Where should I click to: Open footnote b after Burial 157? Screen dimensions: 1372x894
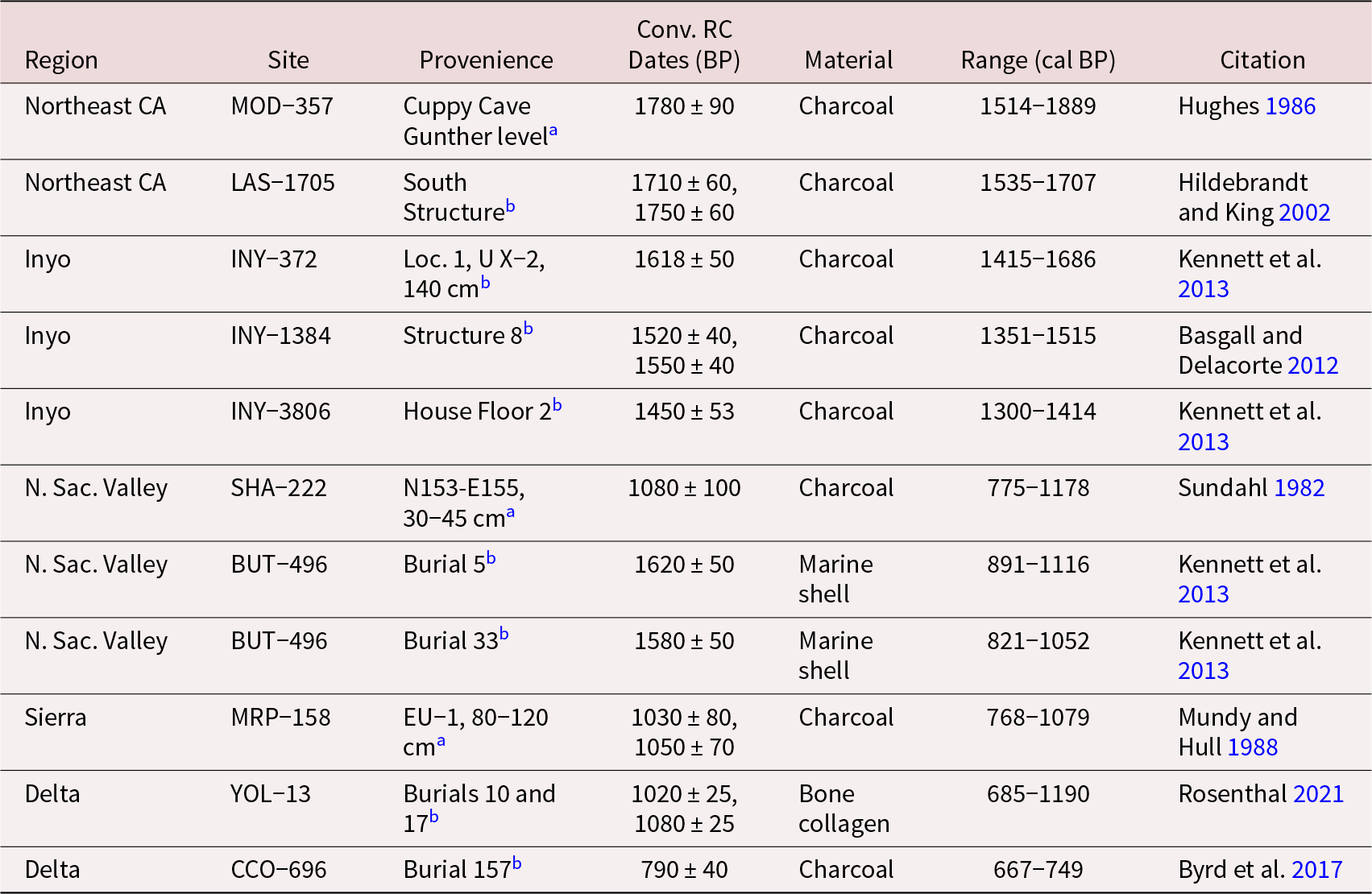tap(517, 864)
